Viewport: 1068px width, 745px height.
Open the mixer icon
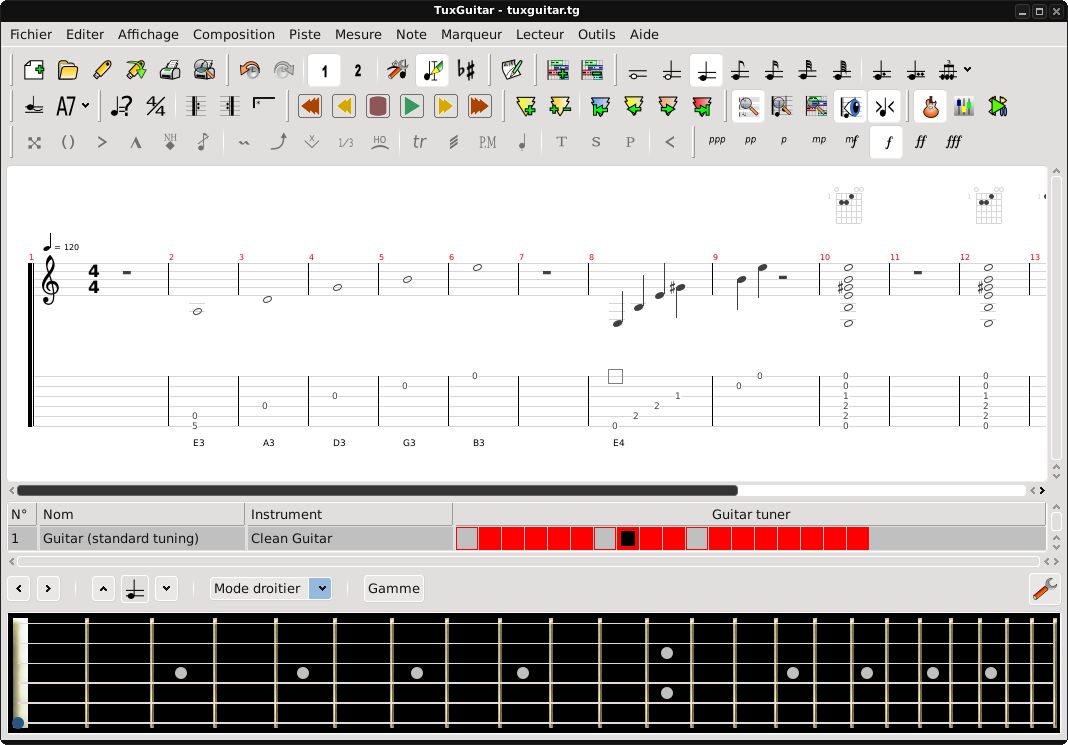[x=964, y=106]
